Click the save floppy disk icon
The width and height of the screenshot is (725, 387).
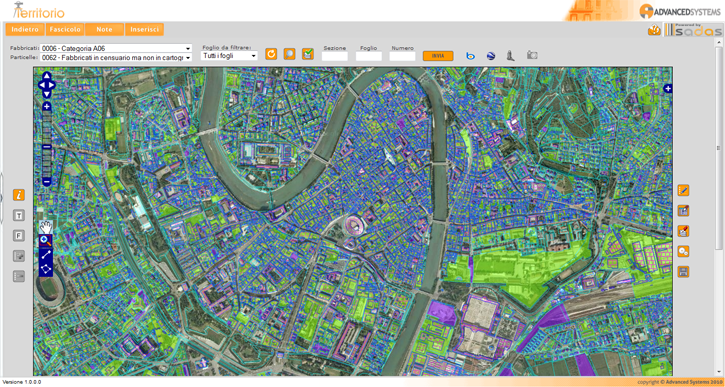click(683, 272)
